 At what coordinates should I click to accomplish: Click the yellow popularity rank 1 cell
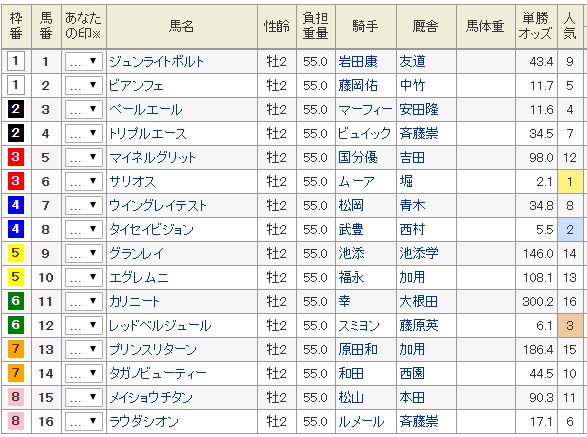point(570,182)
